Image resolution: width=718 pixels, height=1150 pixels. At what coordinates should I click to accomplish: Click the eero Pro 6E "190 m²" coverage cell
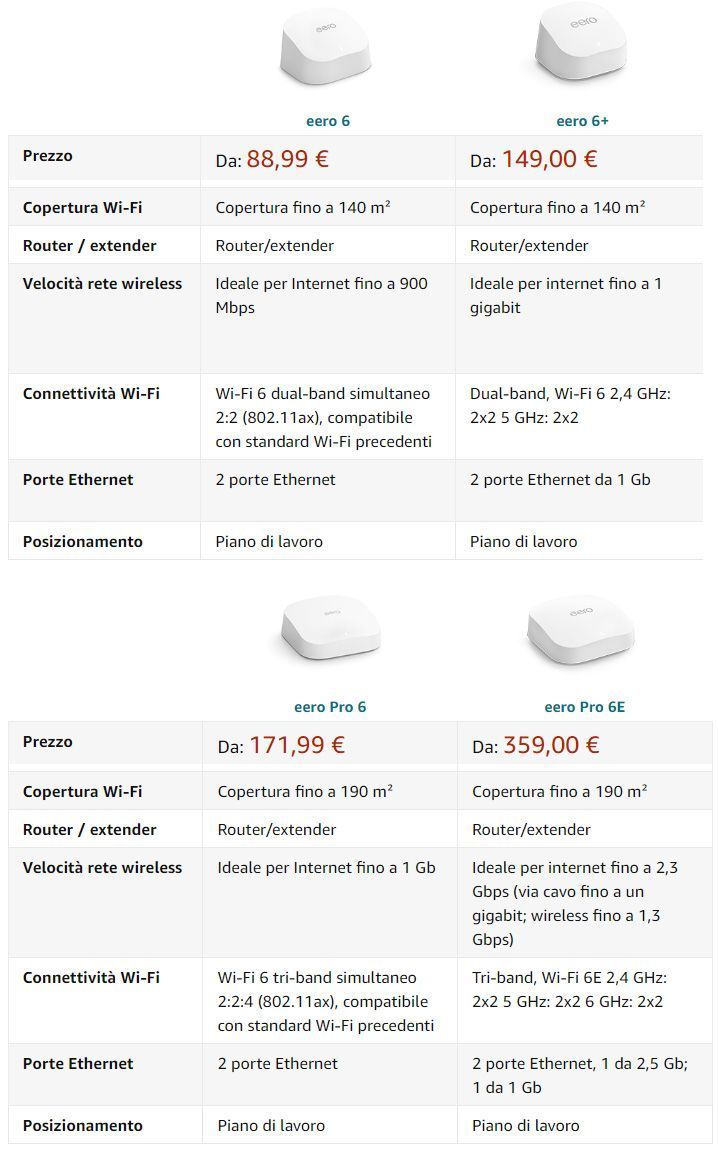(560, 792)
